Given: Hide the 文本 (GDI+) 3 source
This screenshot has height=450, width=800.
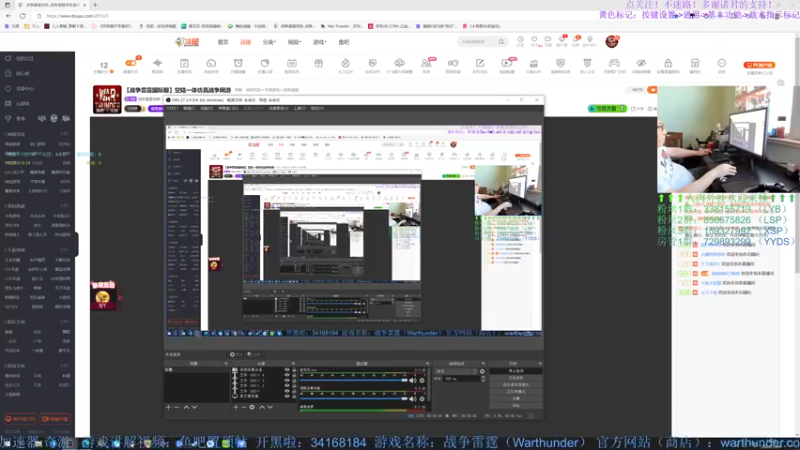Looking at the screenshot, I should (287, 380).
